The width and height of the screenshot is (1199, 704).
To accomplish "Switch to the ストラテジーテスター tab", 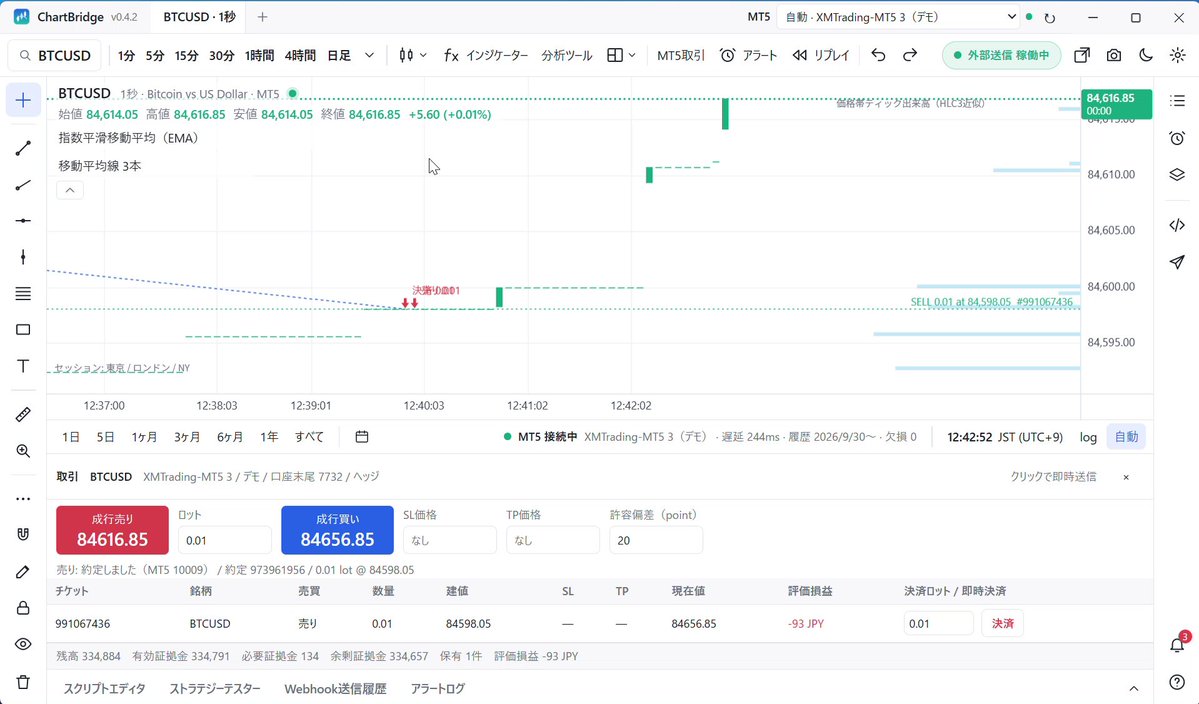I will coord(215,689).
